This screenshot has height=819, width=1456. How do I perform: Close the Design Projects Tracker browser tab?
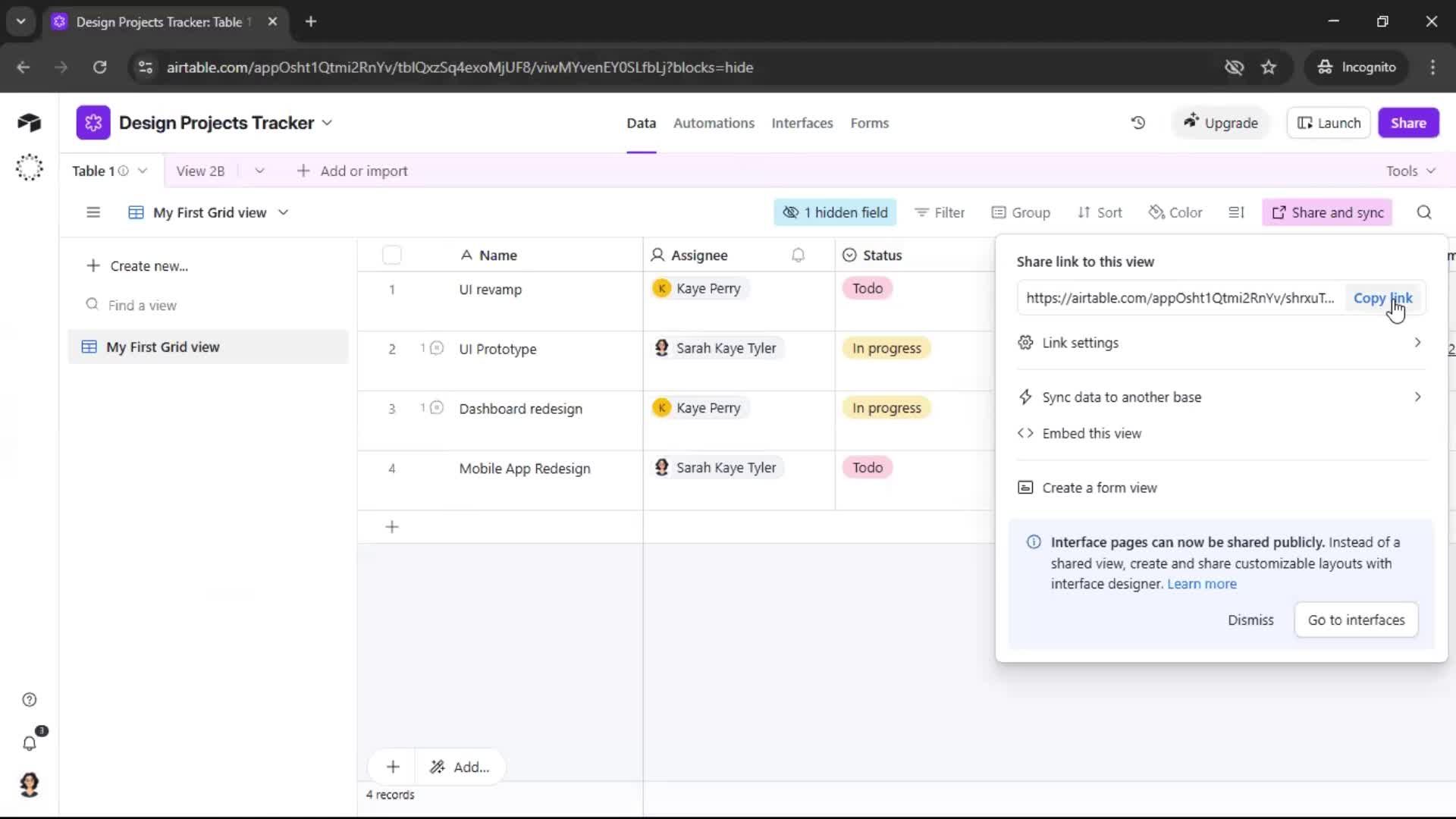[272, 21]
